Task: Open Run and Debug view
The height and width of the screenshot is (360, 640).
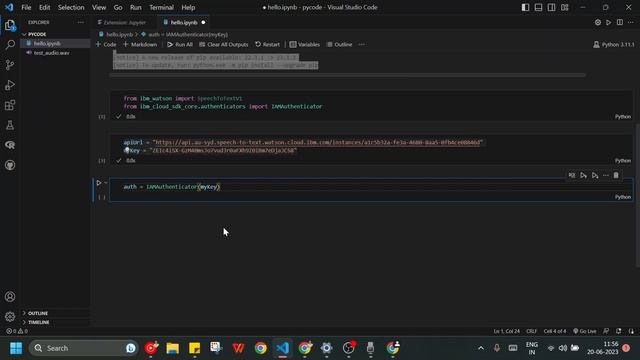Action: tap(10, 85)
